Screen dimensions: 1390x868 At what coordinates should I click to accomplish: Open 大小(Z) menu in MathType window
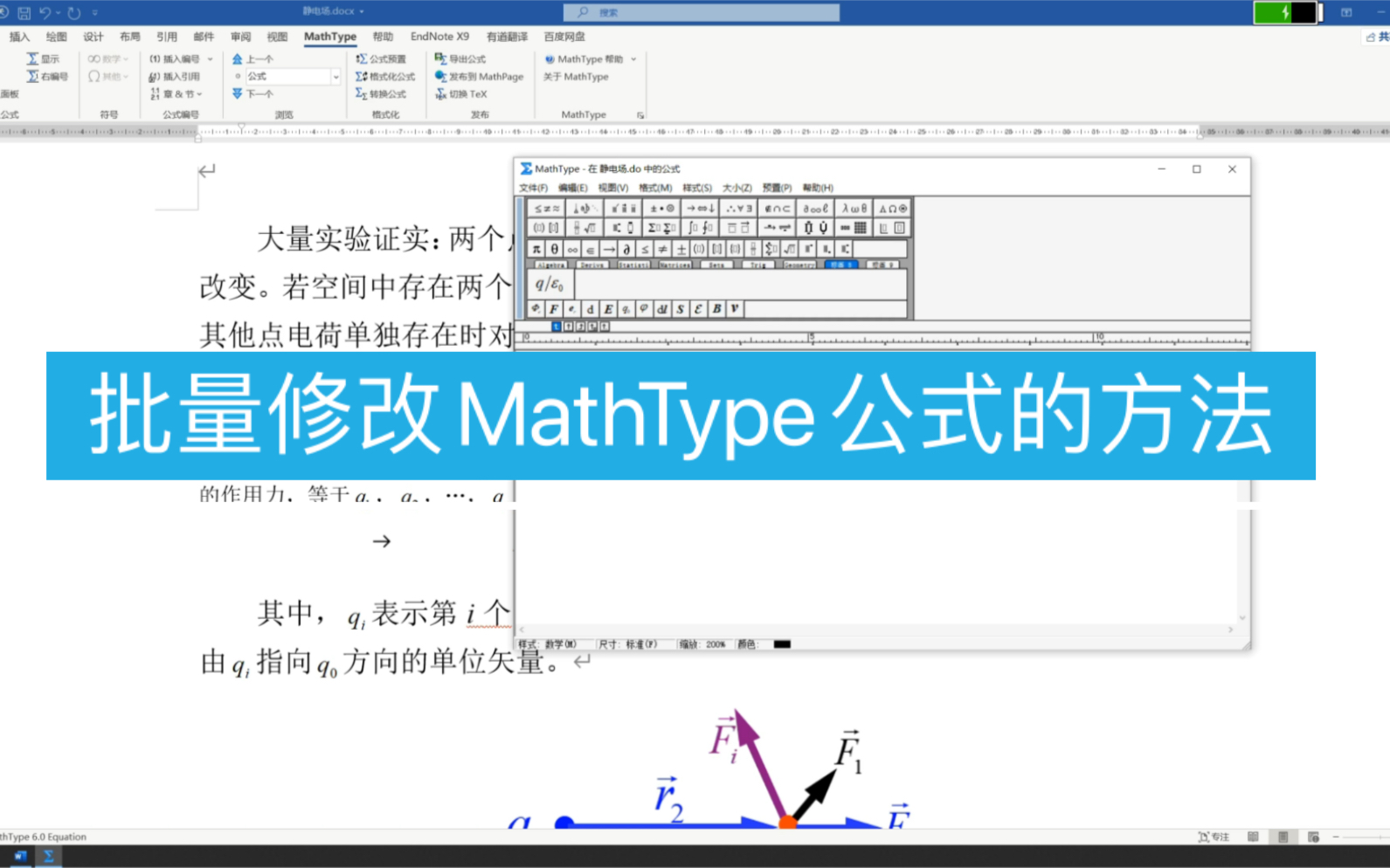(x=736, y=188)
